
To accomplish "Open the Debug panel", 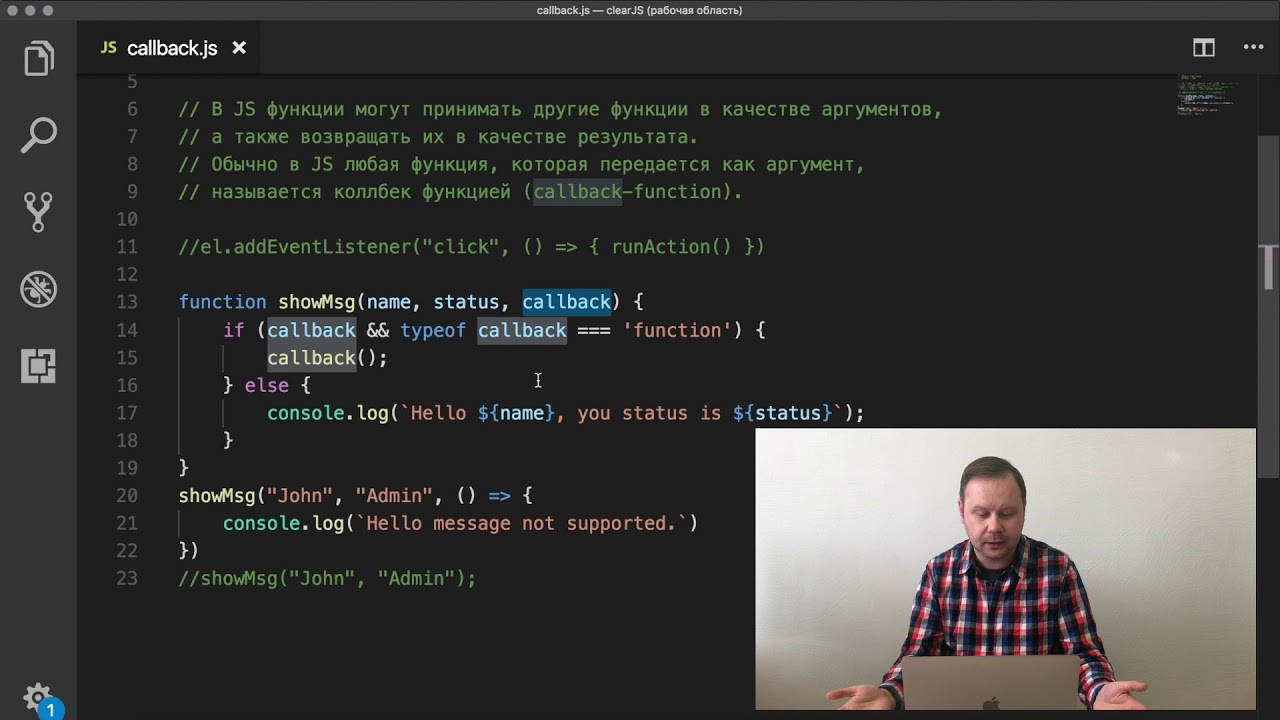I will 38,289.
